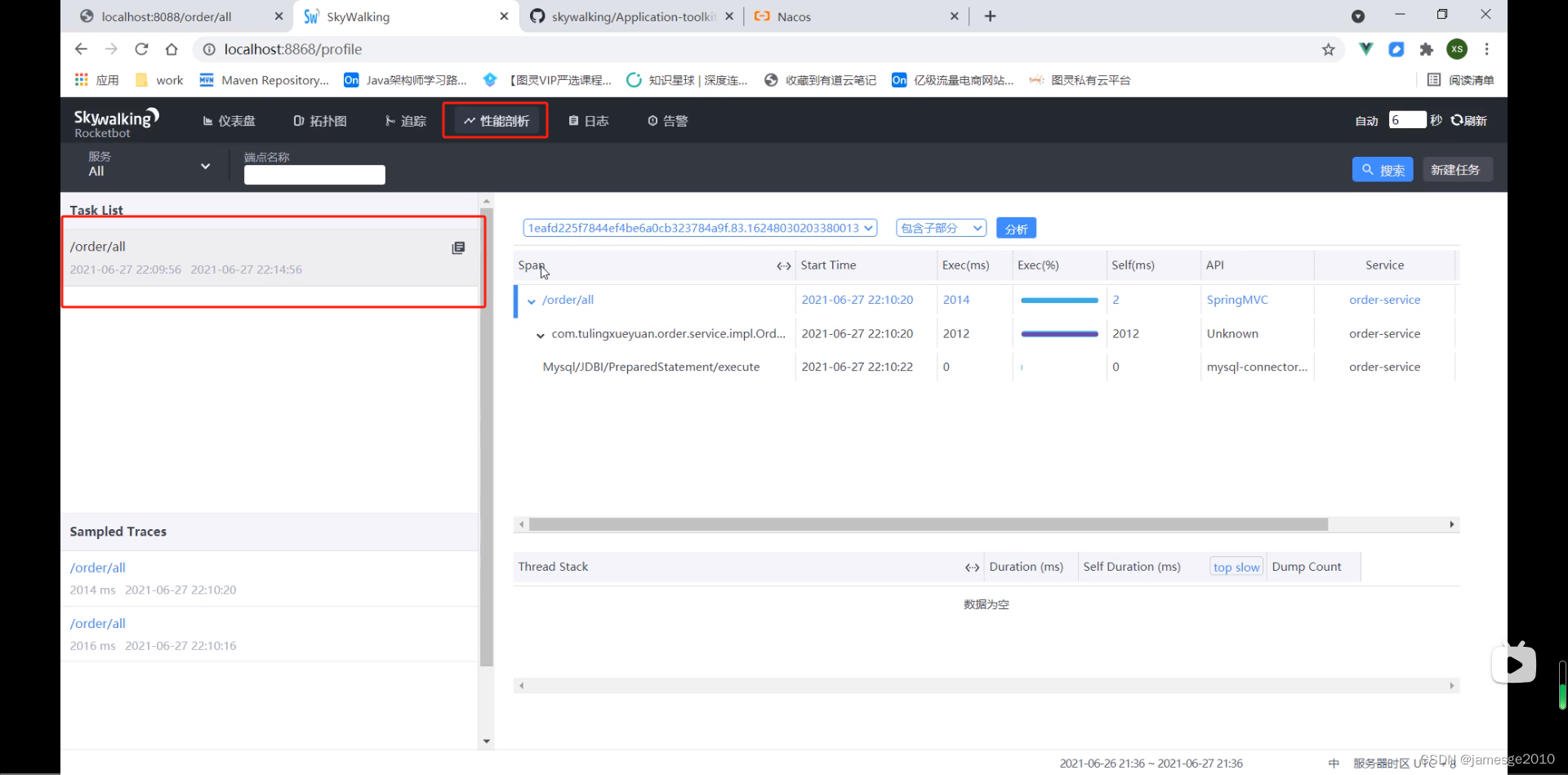This screenshot has width=1568, height=775.
Task: Click the Span column resize arrows icon
Action: pos(783,265)
